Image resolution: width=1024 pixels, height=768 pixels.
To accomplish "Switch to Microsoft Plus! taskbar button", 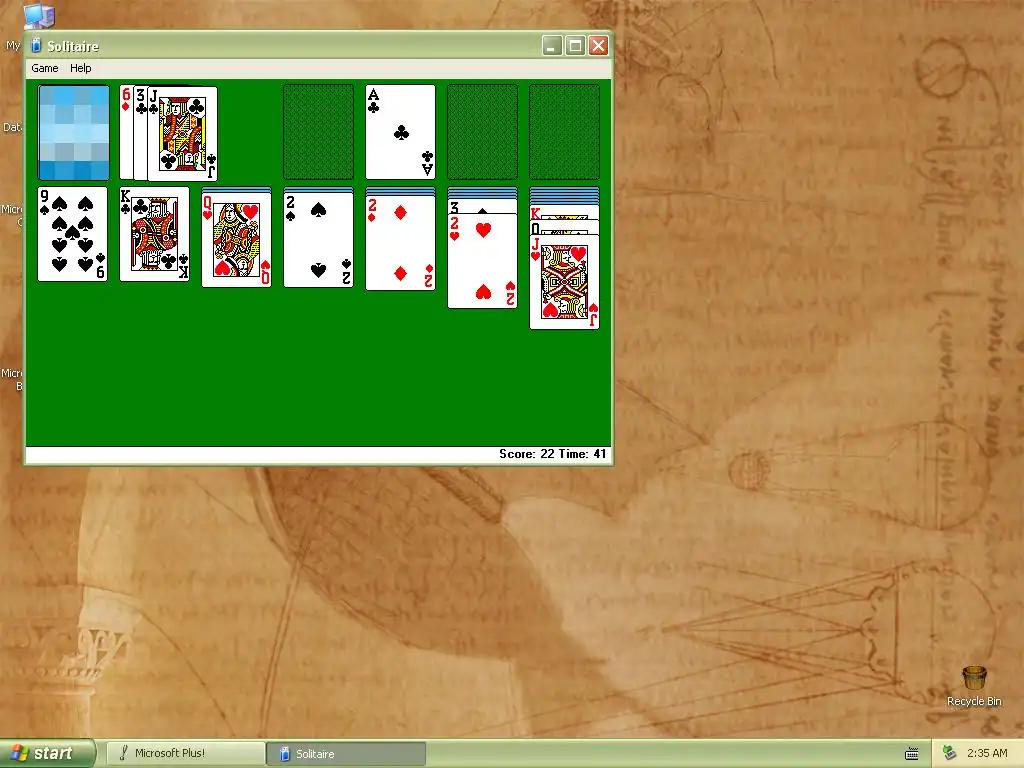I will pyautogui.click(x=185, y=754).
